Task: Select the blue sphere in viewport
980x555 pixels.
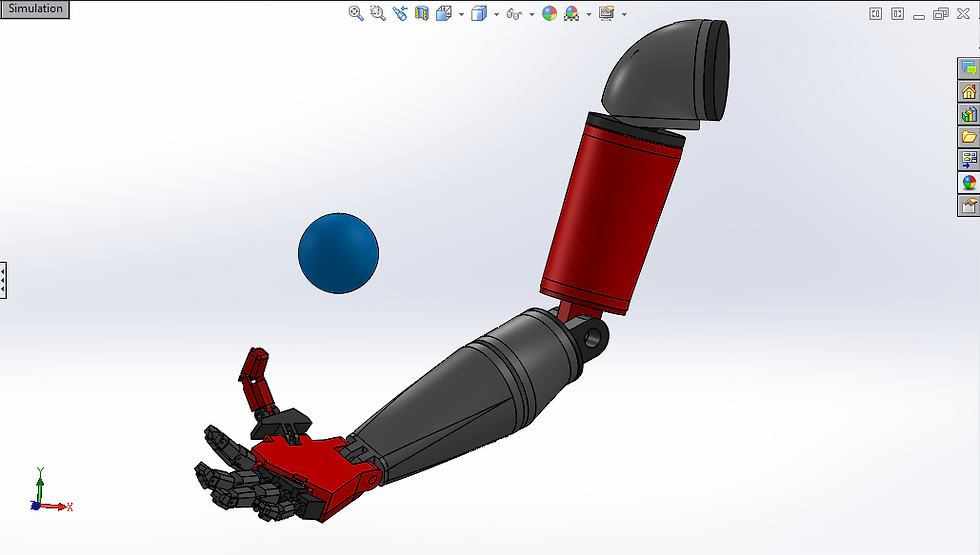Action: (x=338, y=253)
